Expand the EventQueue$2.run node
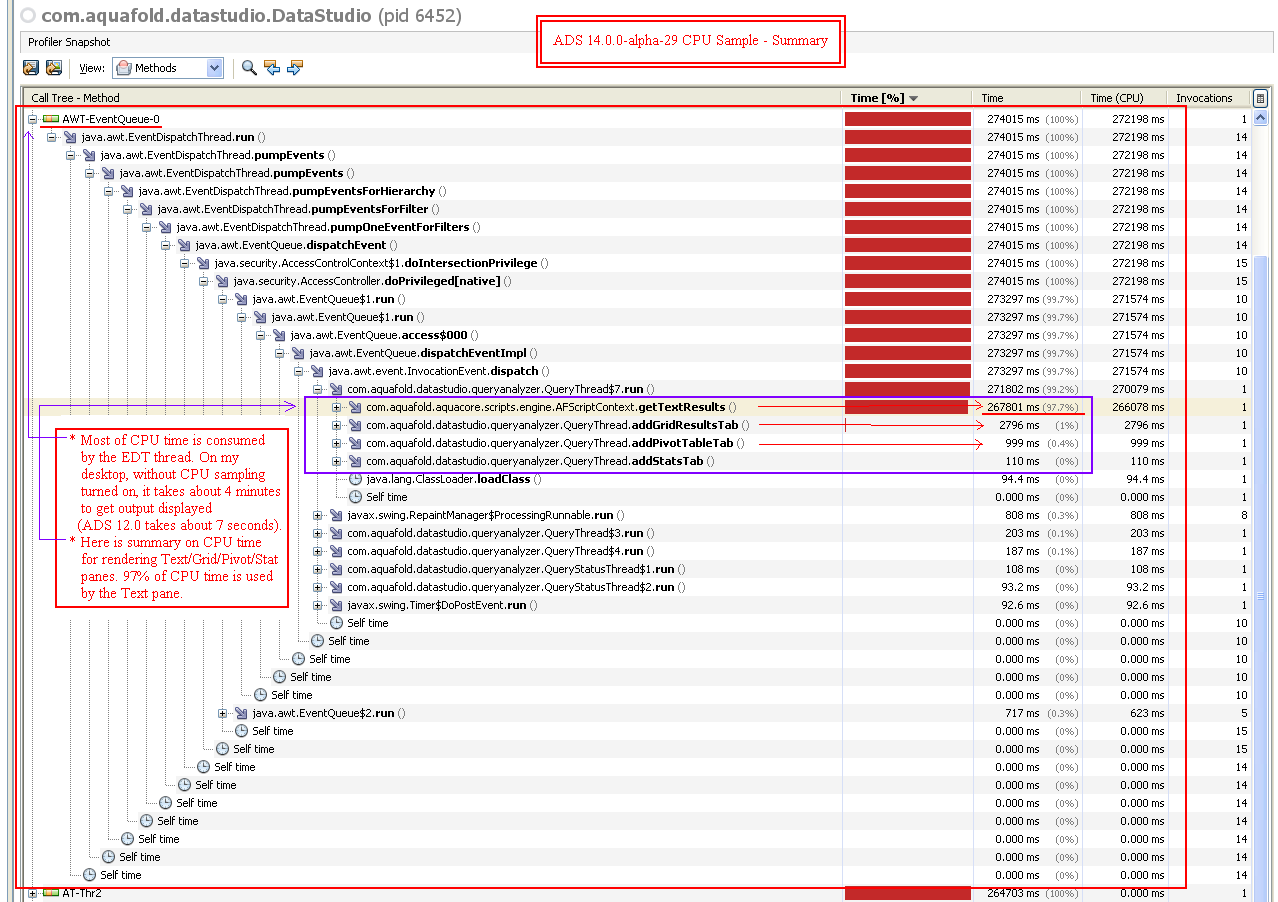This screenshot has height=902, width=1278. [223, 713]
